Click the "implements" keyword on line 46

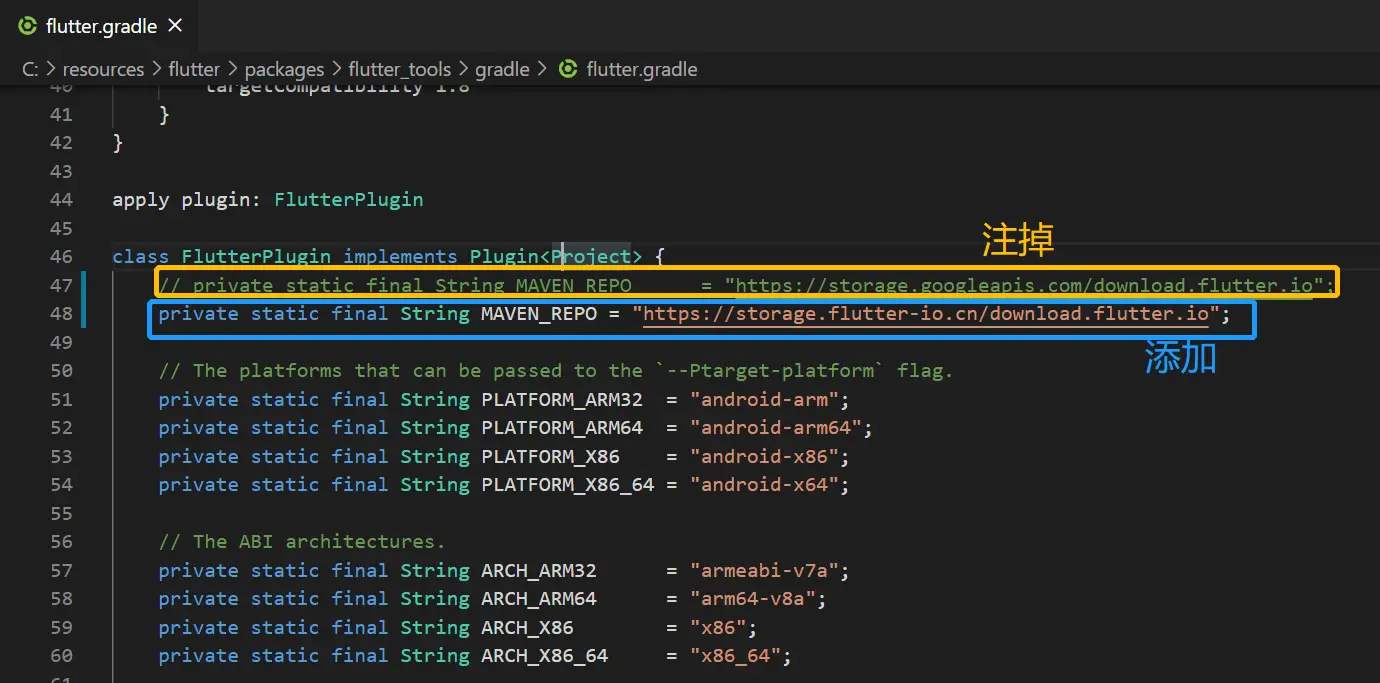pyautogui.click(x=400, y=257)
